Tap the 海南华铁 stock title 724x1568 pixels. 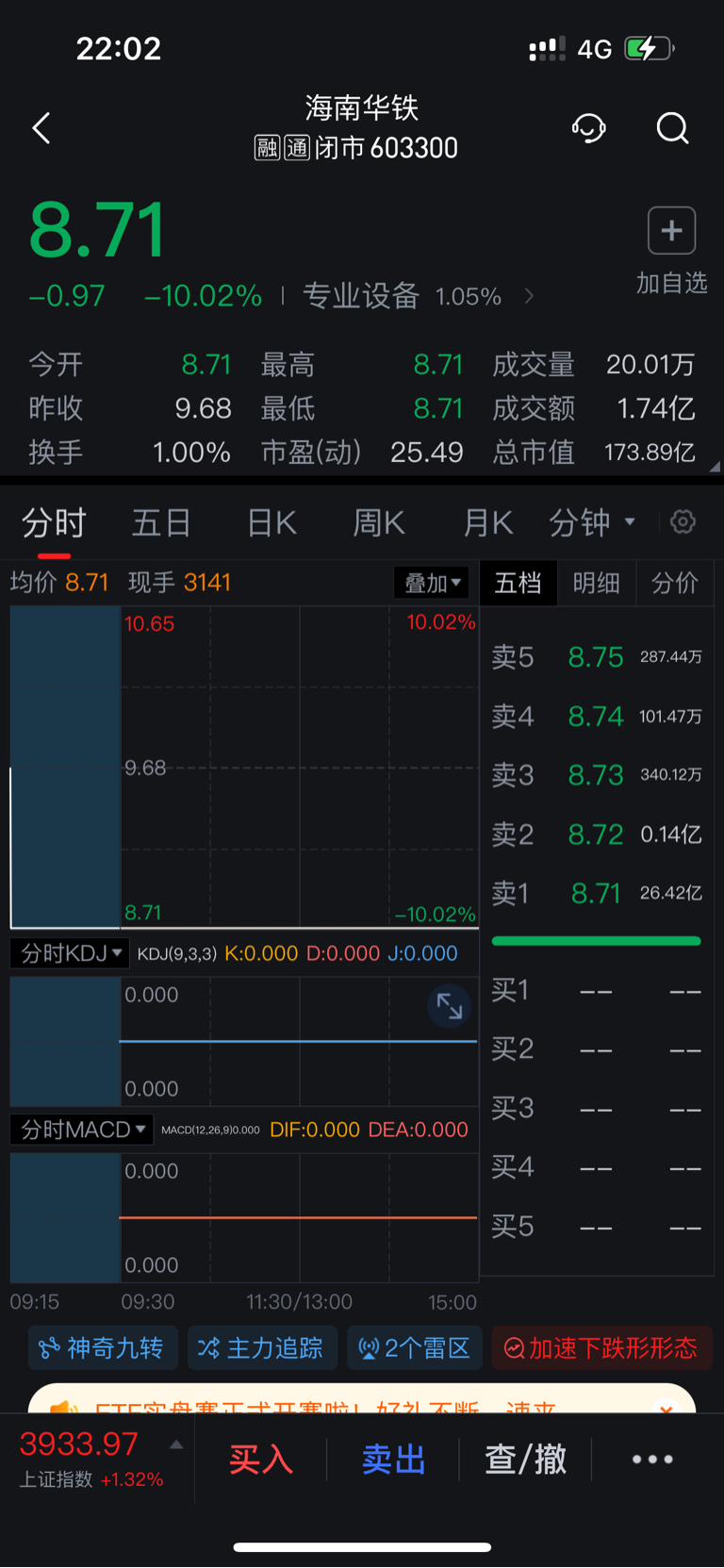362,108
